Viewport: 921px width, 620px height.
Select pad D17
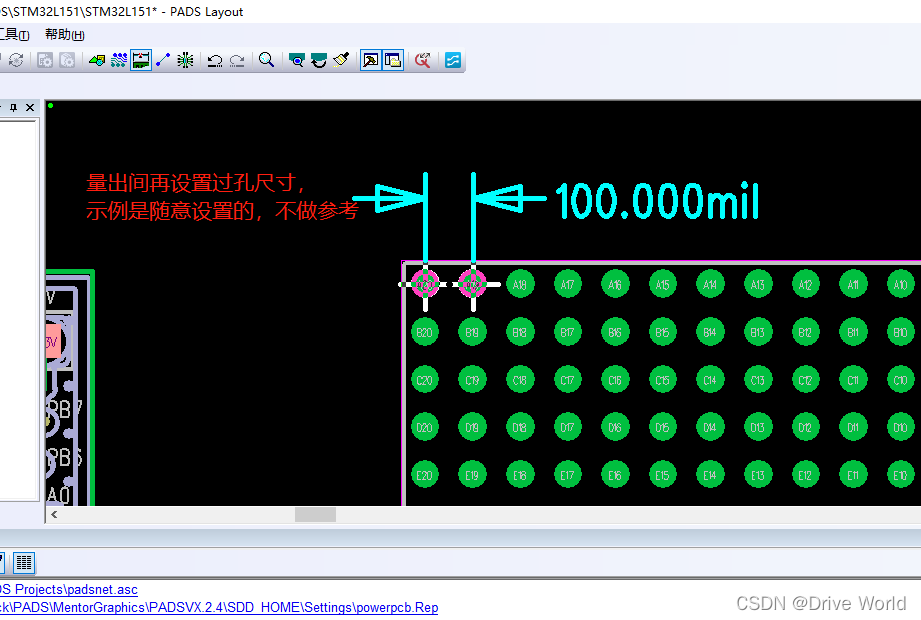coord(567,427)
